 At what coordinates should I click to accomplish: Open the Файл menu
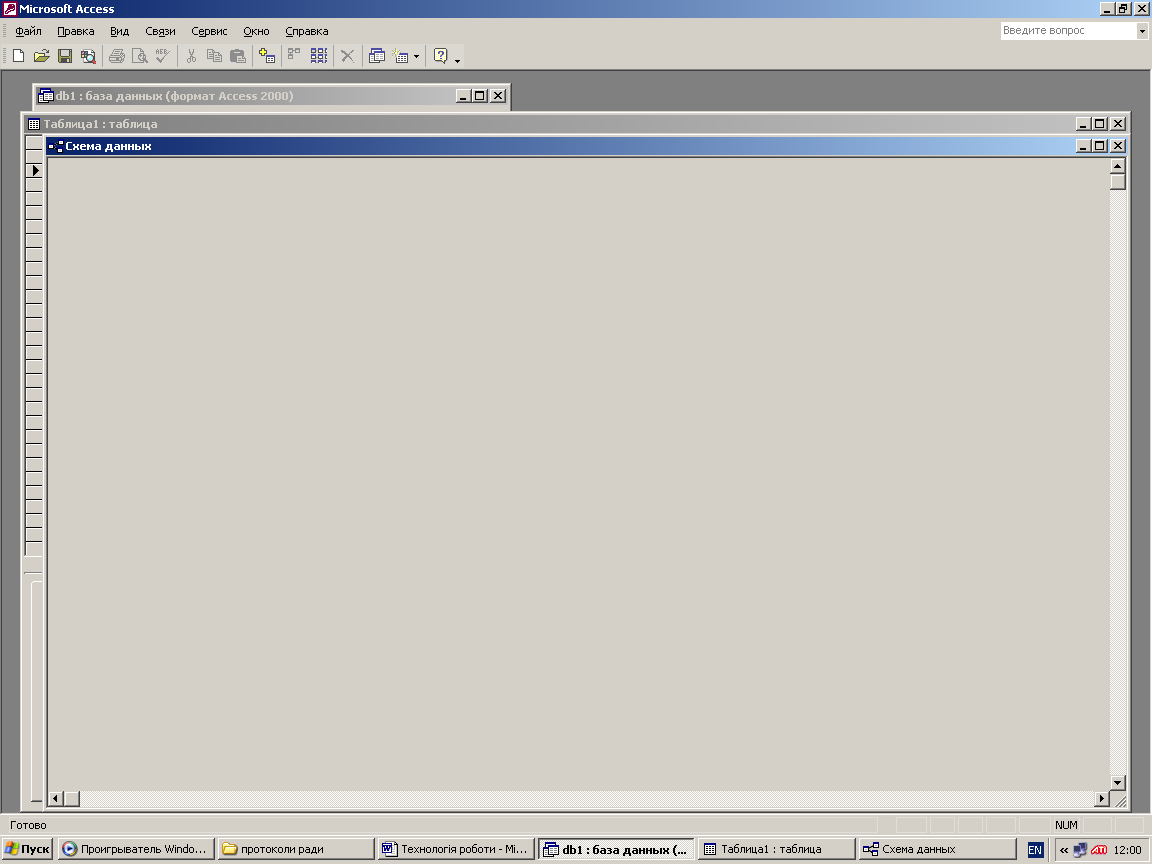tap(28, 31)
